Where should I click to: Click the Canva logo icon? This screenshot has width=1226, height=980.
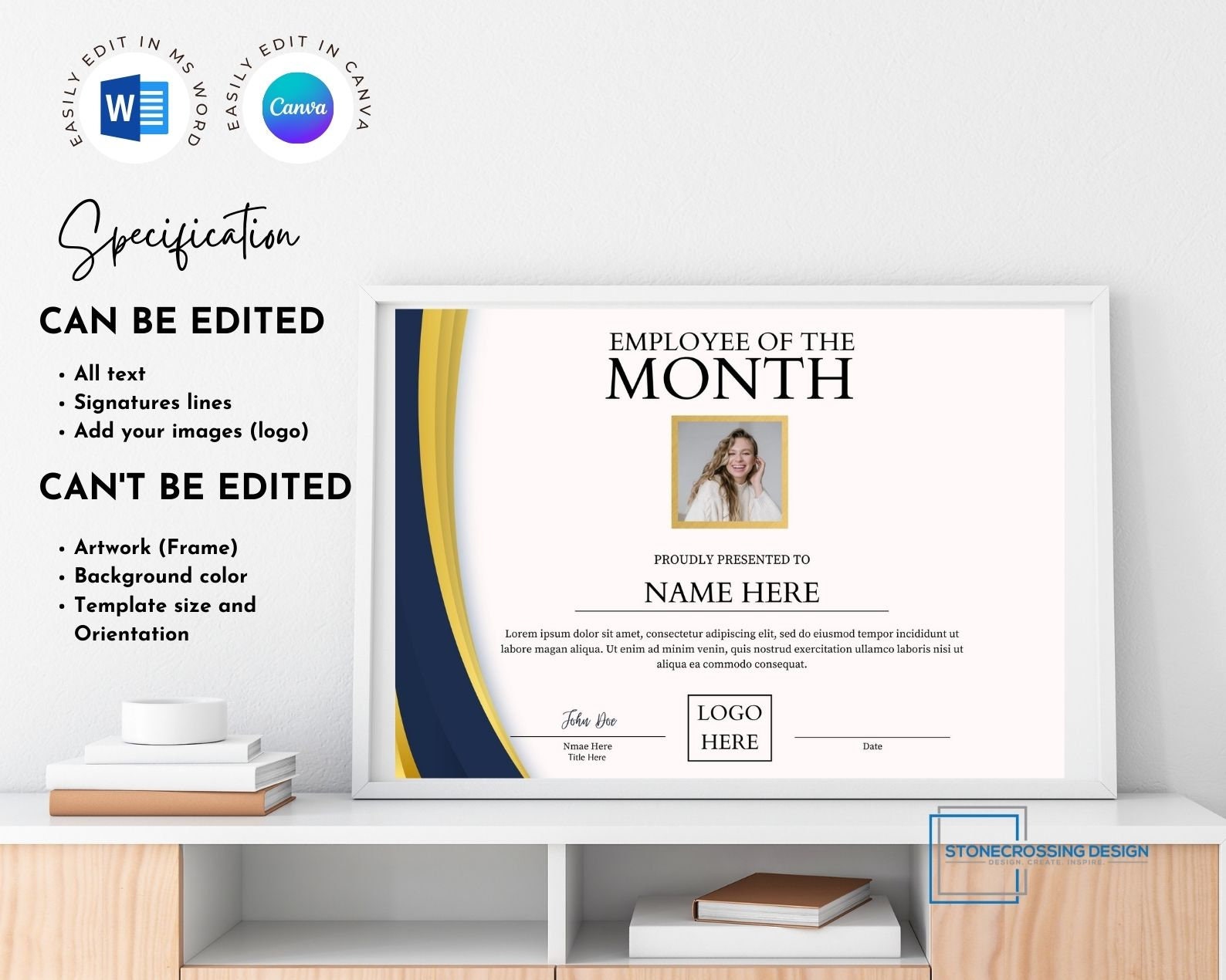pos(297,107)
